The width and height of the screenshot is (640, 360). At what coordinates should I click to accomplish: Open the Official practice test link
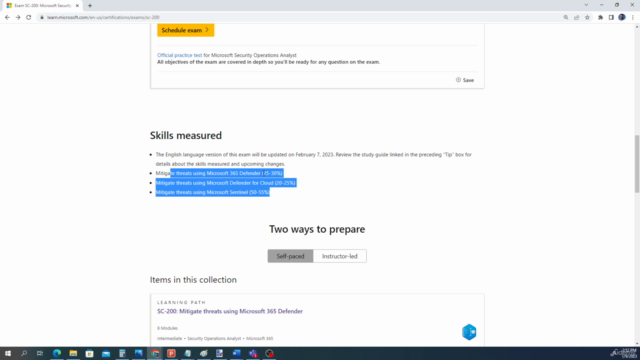pos(180,55)
